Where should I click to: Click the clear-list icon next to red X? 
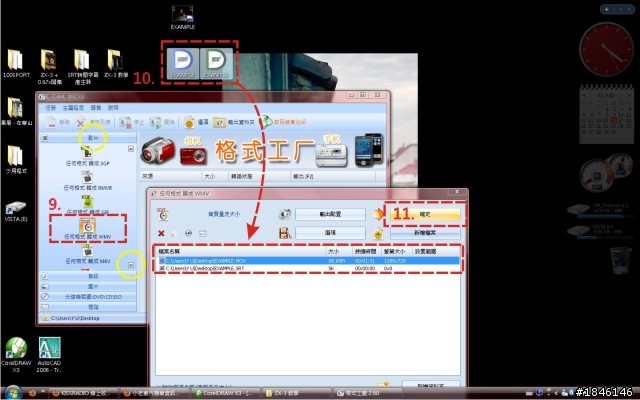point(174,233)
